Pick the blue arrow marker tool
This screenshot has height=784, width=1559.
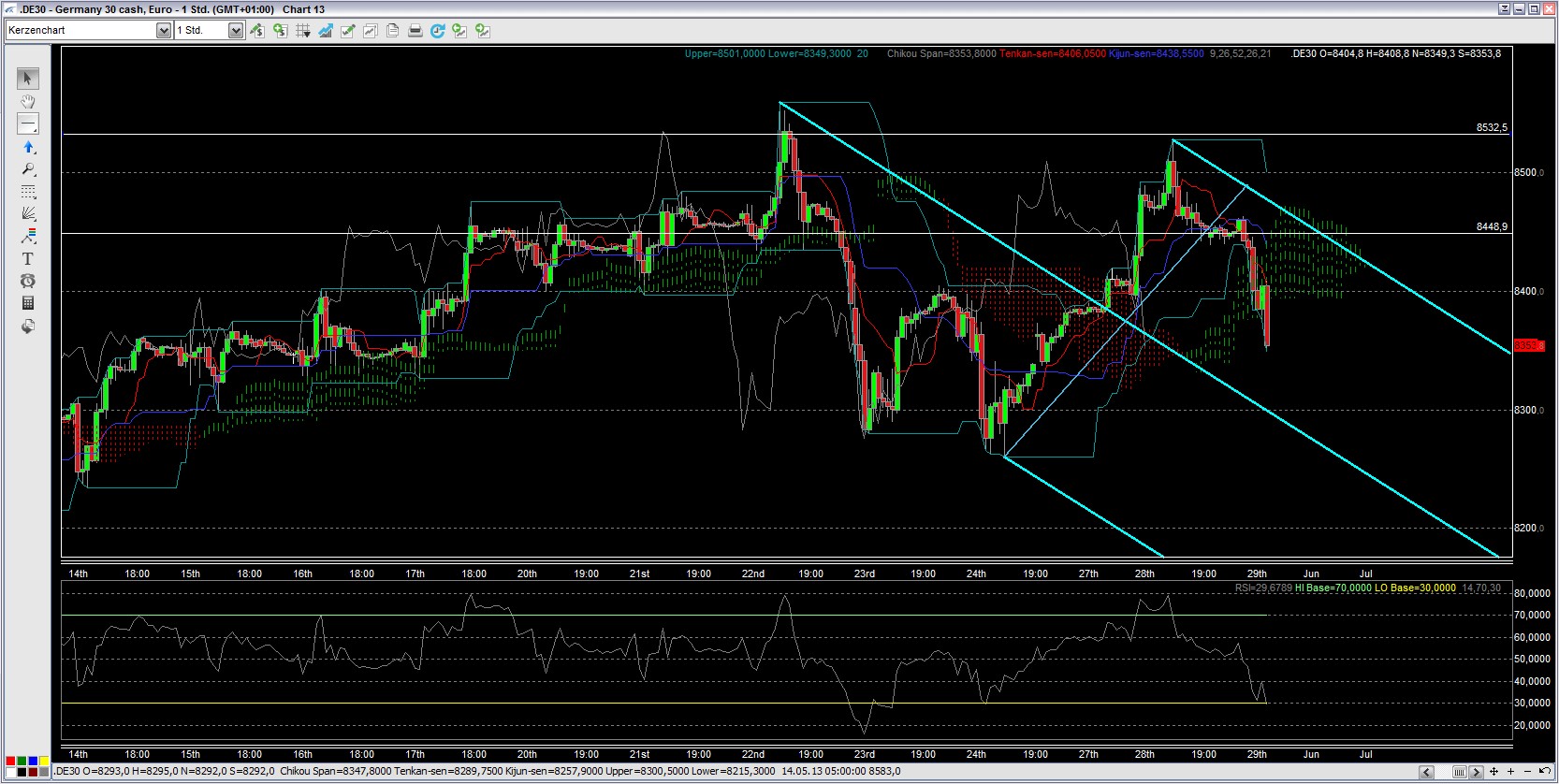pos(28,147)
